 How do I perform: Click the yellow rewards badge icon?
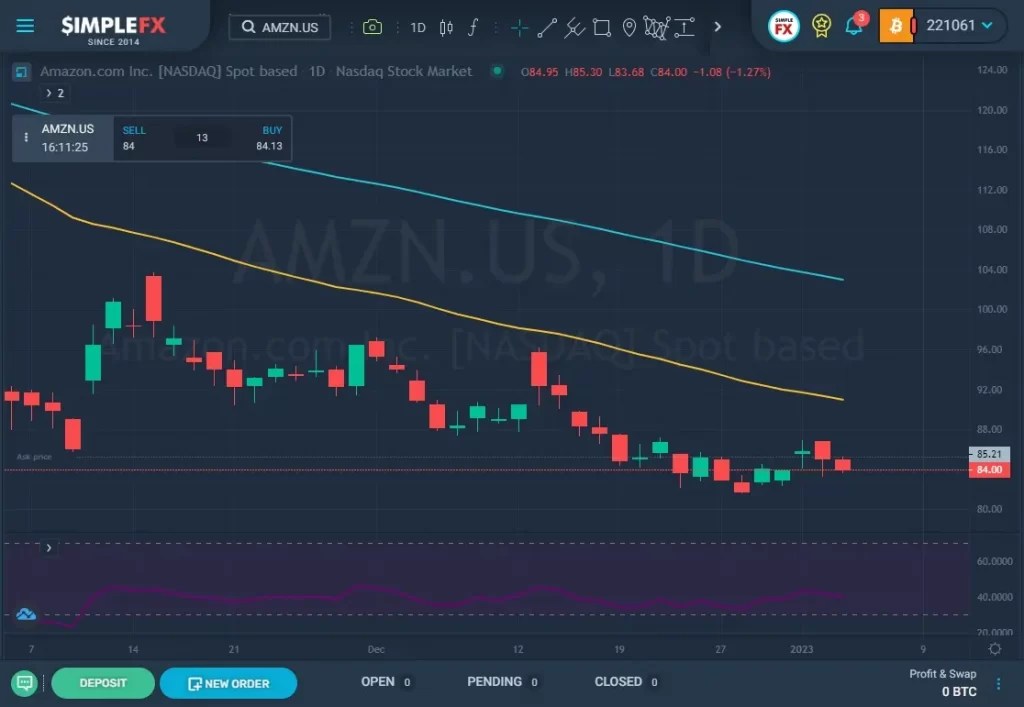coord(820,27)
